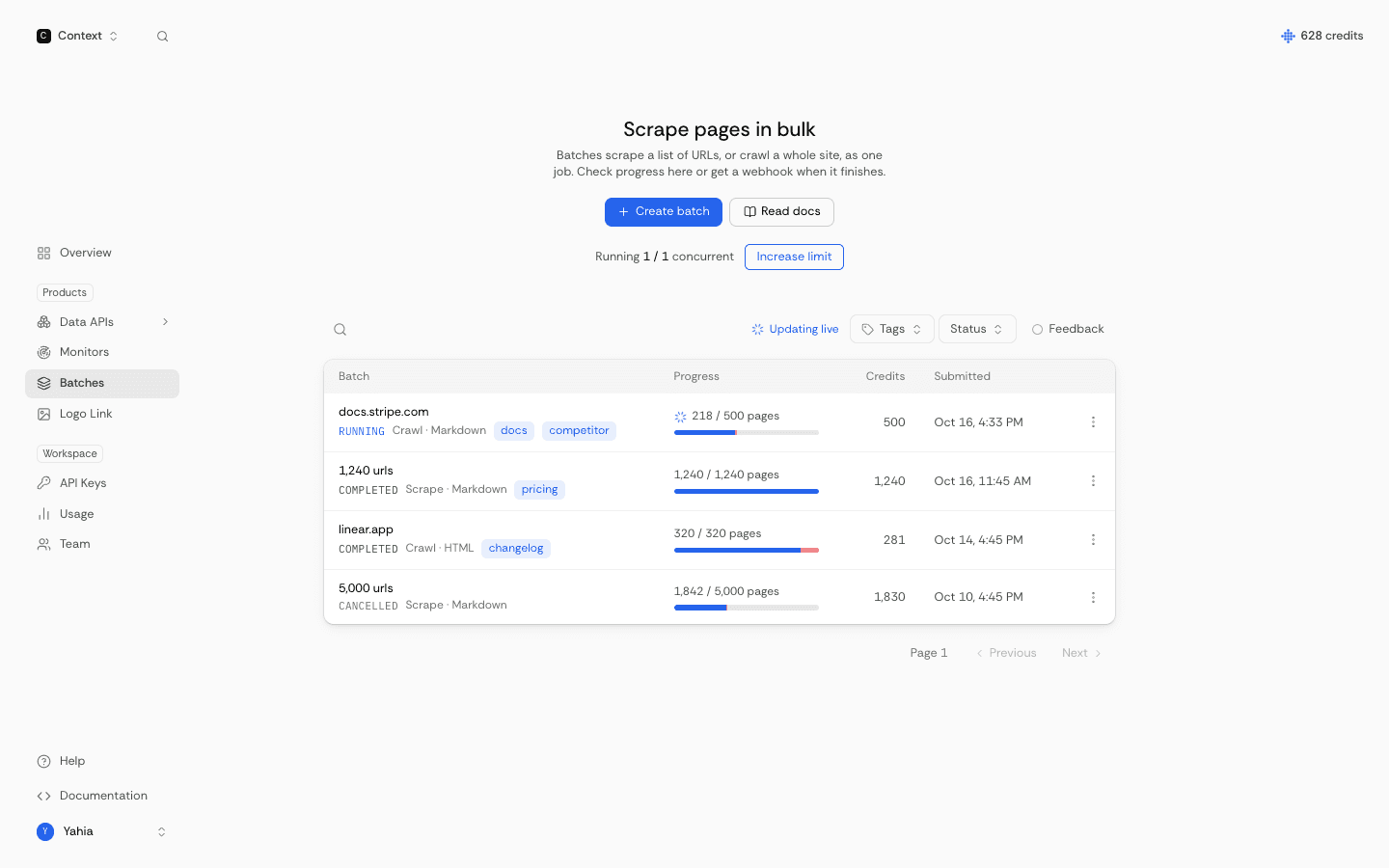Go to Batches in sidebar

pyautogui.click(x=102, y=384)
